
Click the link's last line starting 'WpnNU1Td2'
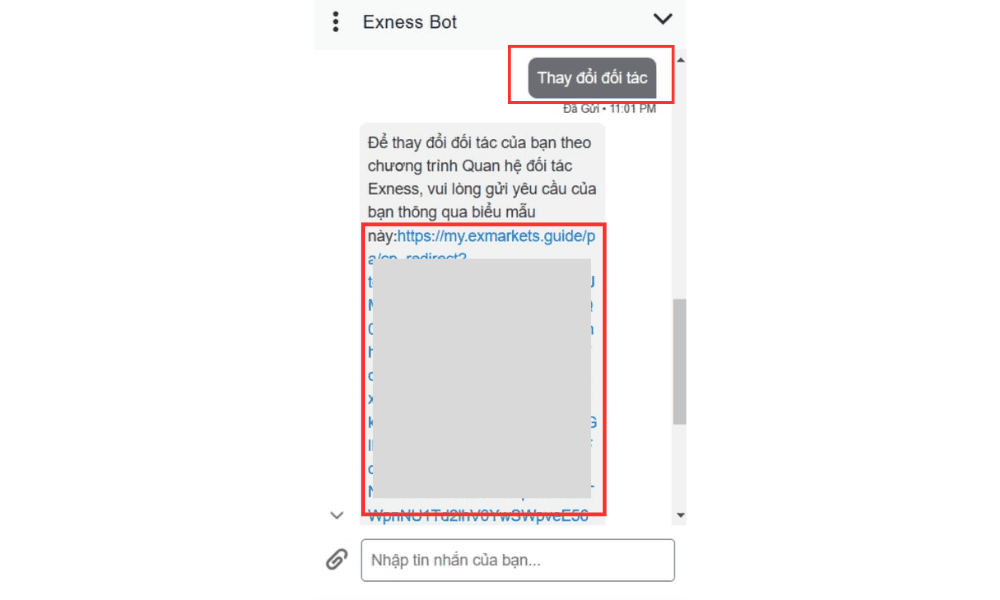pyautogui.click(x=478, y=516)
